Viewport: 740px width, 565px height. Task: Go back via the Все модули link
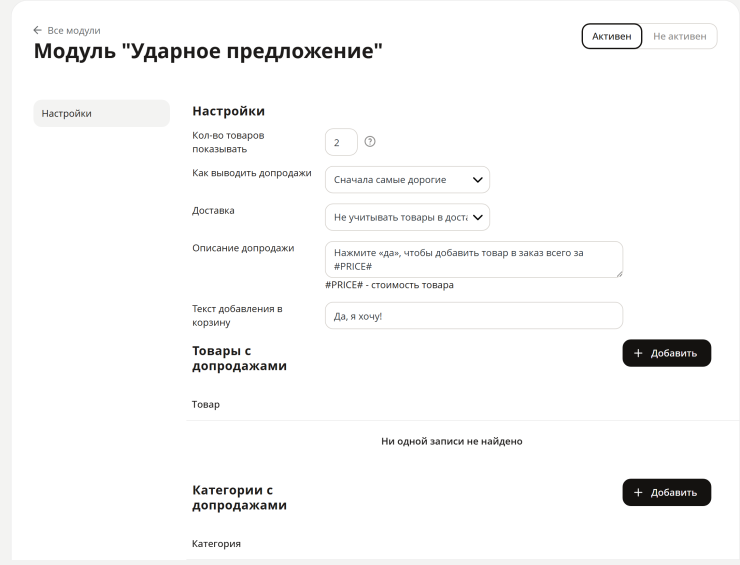74,30
